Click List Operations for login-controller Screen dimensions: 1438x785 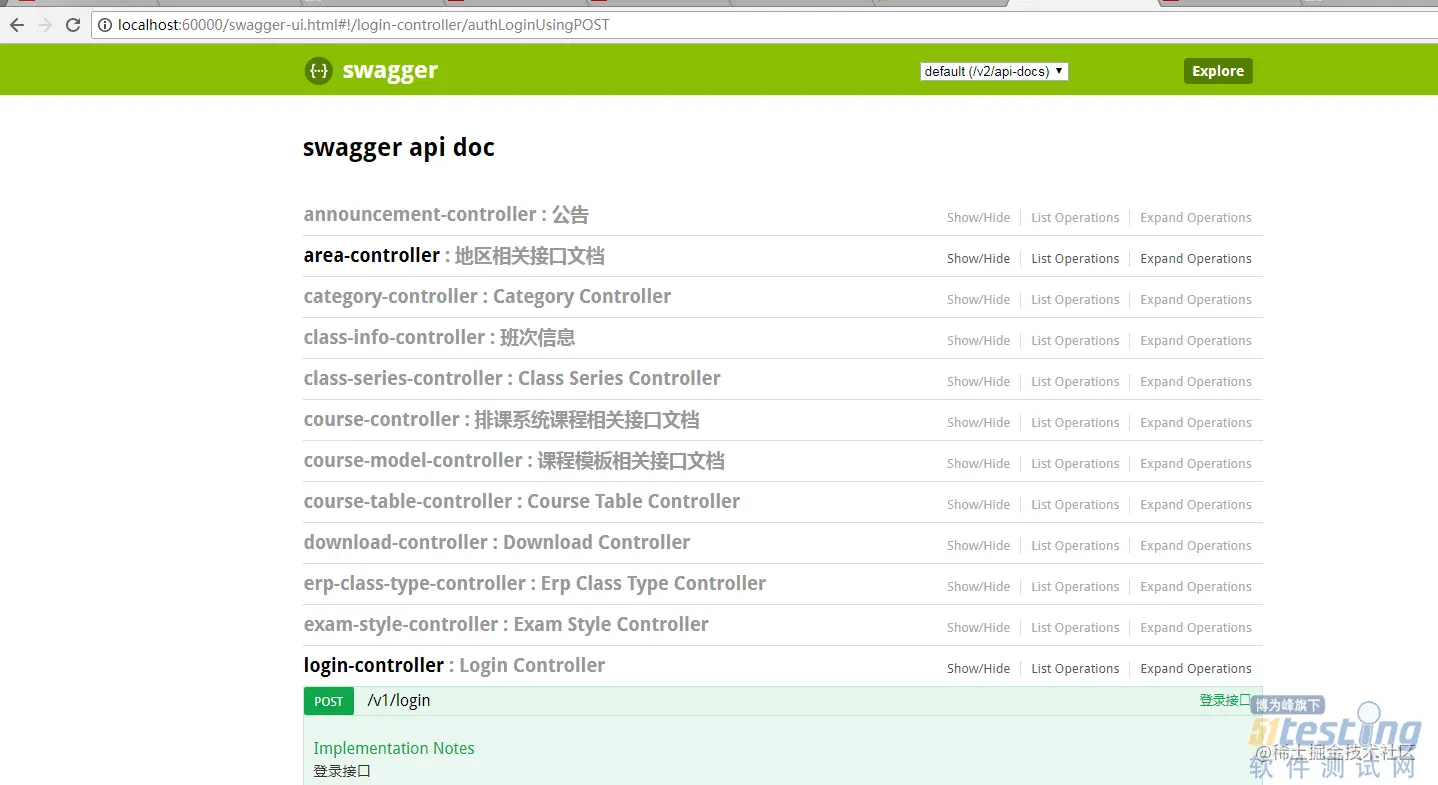1075,669
